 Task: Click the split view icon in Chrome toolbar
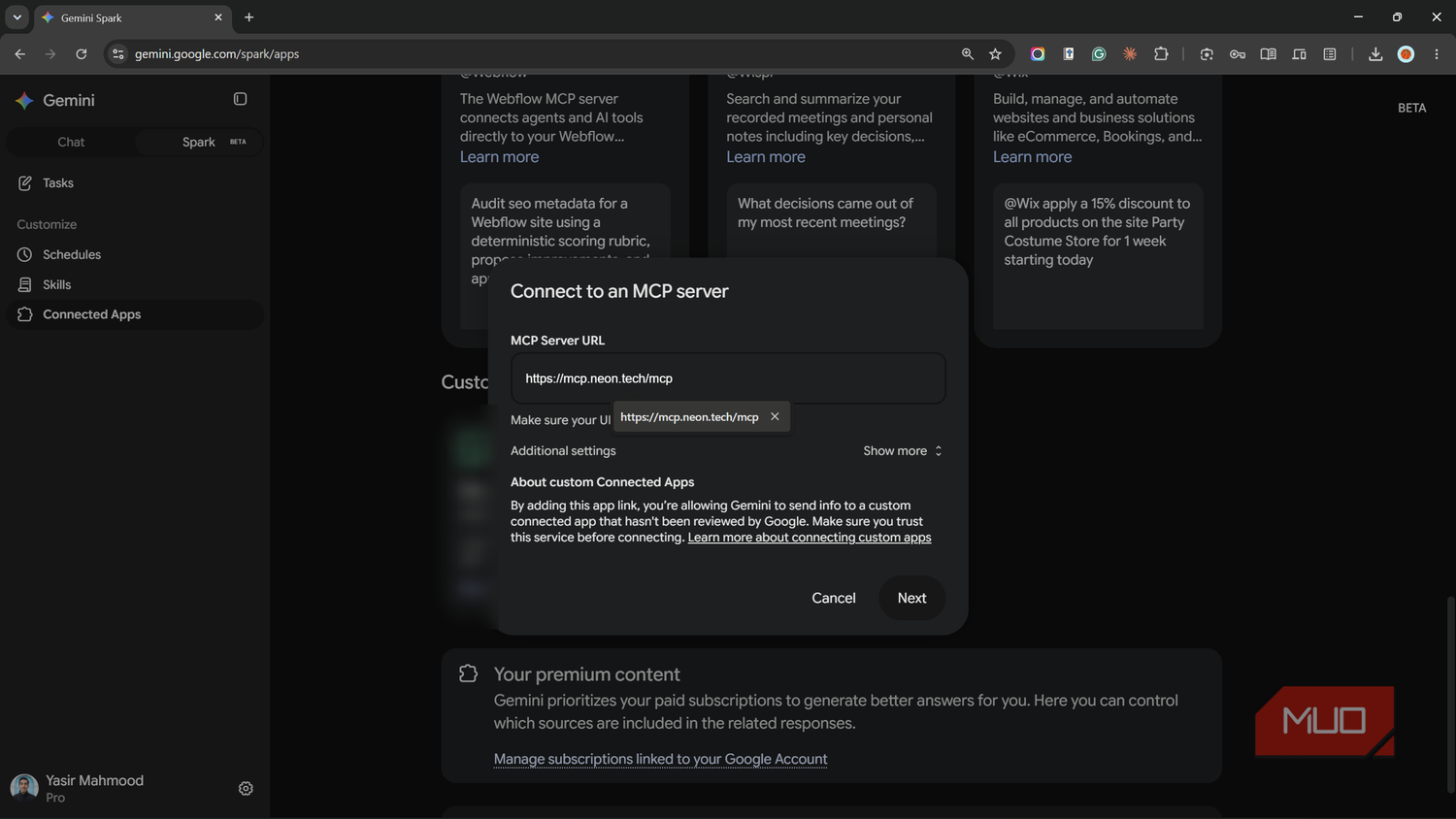pos(1299,54)
